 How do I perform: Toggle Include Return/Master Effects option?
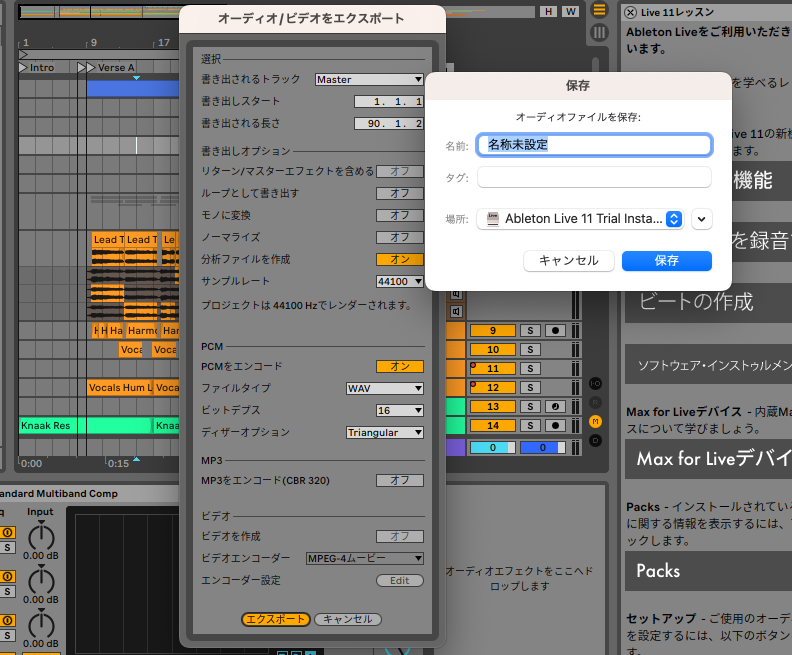[x=400, y=171]
